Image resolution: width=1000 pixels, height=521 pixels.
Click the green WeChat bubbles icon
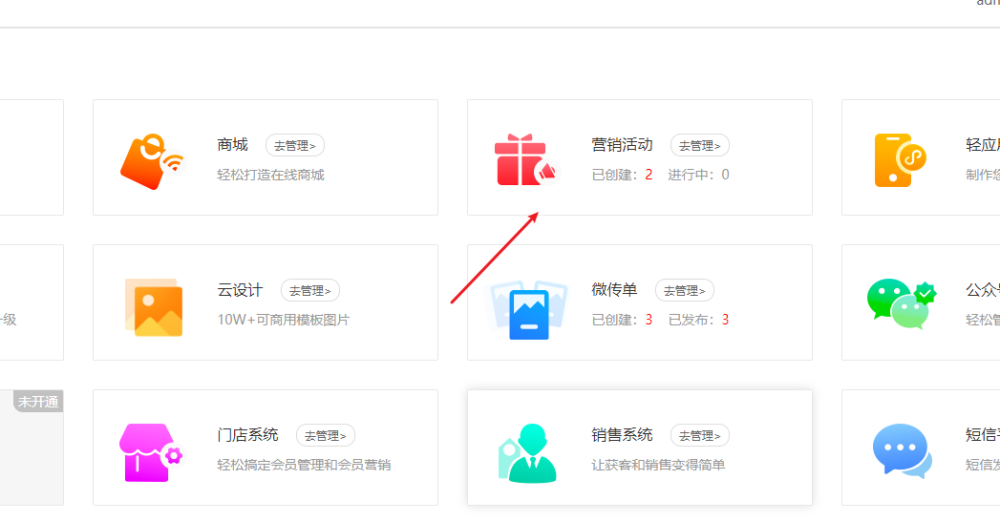coord(901,304)
